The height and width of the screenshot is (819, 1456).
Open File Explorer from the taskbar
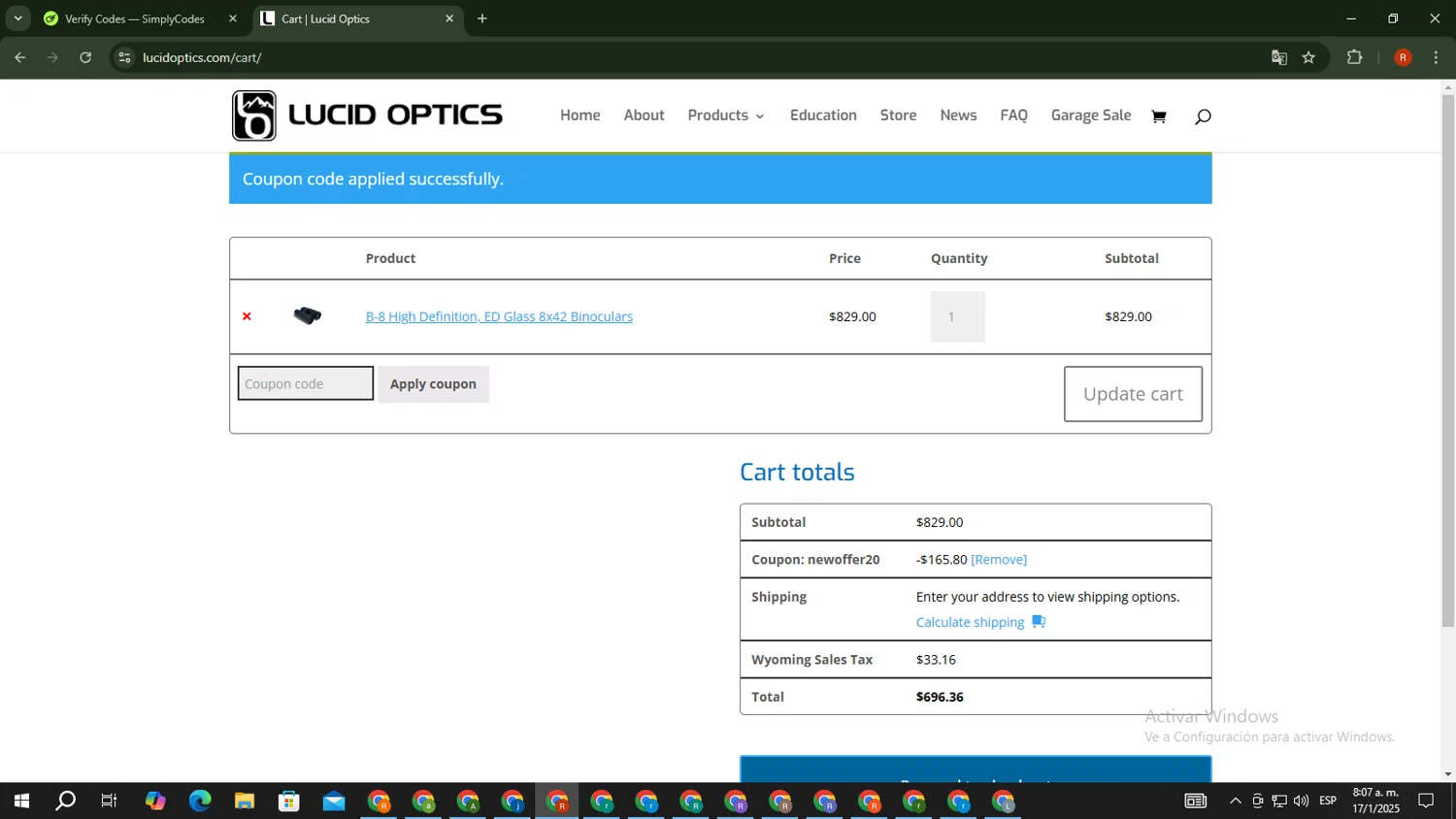pyautogui.click(x=245, y=802)
